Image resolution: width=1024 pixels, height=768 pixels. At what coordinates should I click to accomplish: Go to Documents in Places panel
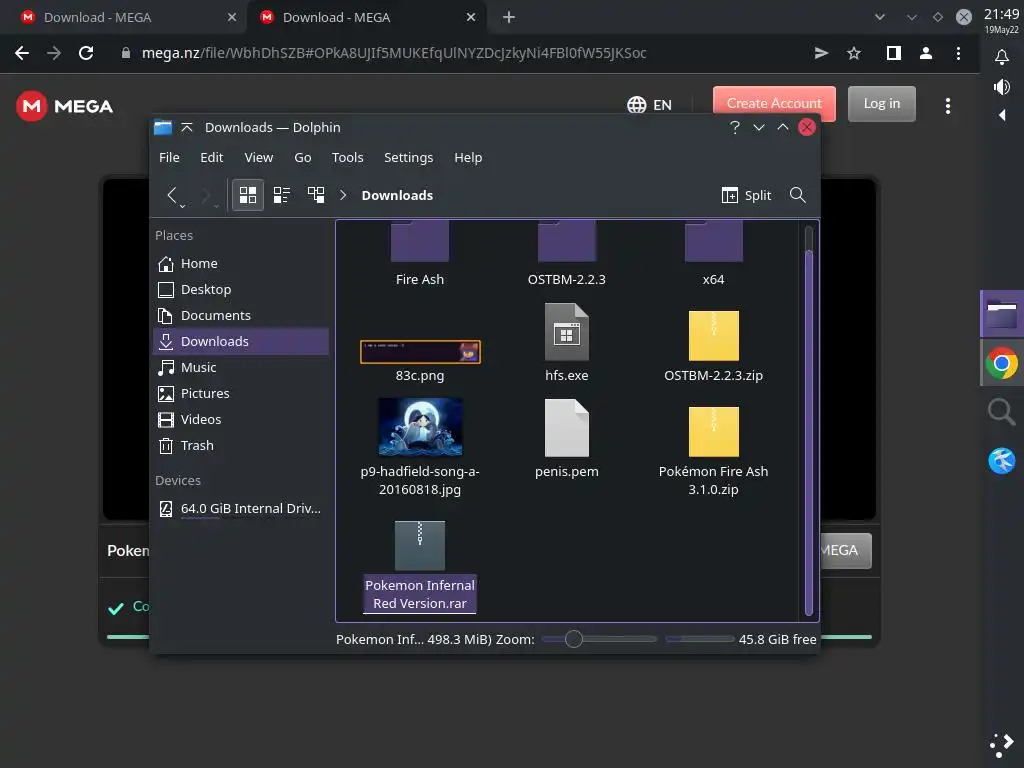241,315
